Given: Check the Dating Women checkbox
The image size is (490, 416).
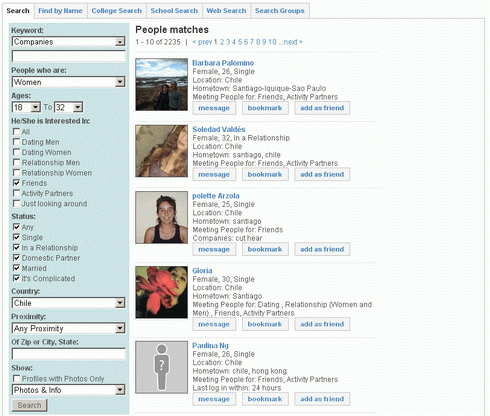Looking at the screenshot, I should 16,152.
